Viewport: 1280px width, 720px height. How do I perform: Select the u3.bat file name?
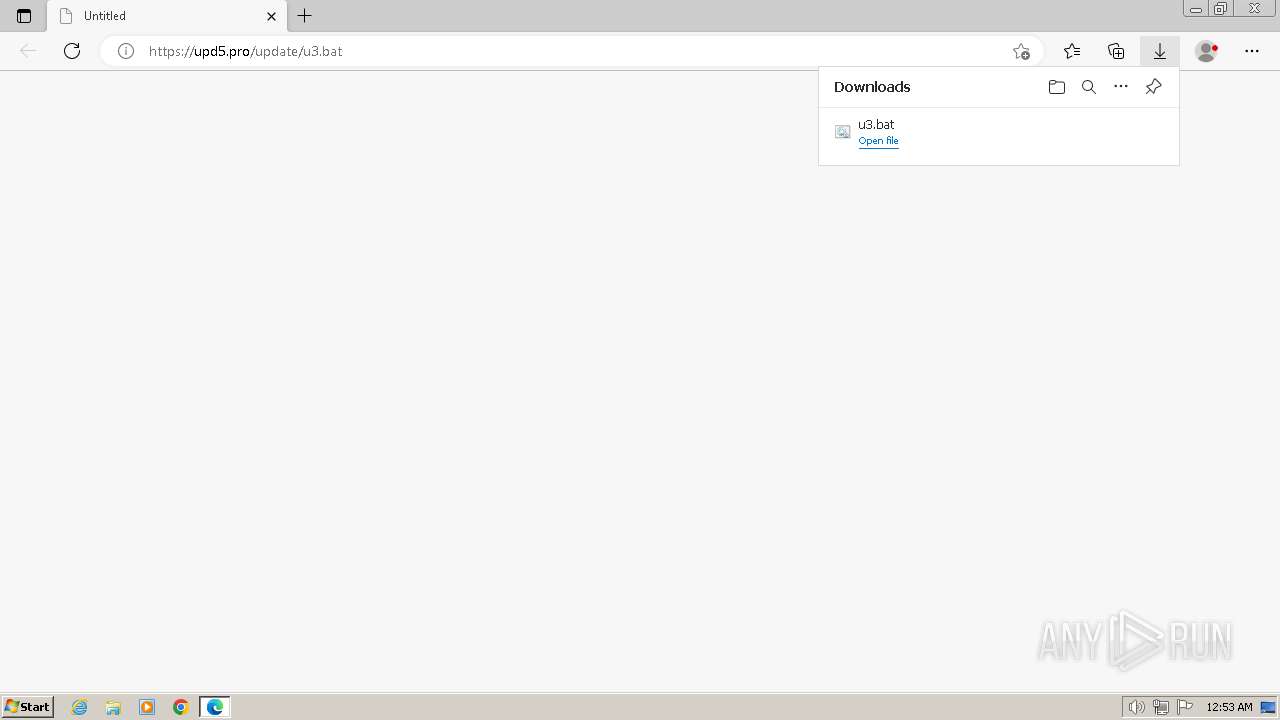coord(876,124)
